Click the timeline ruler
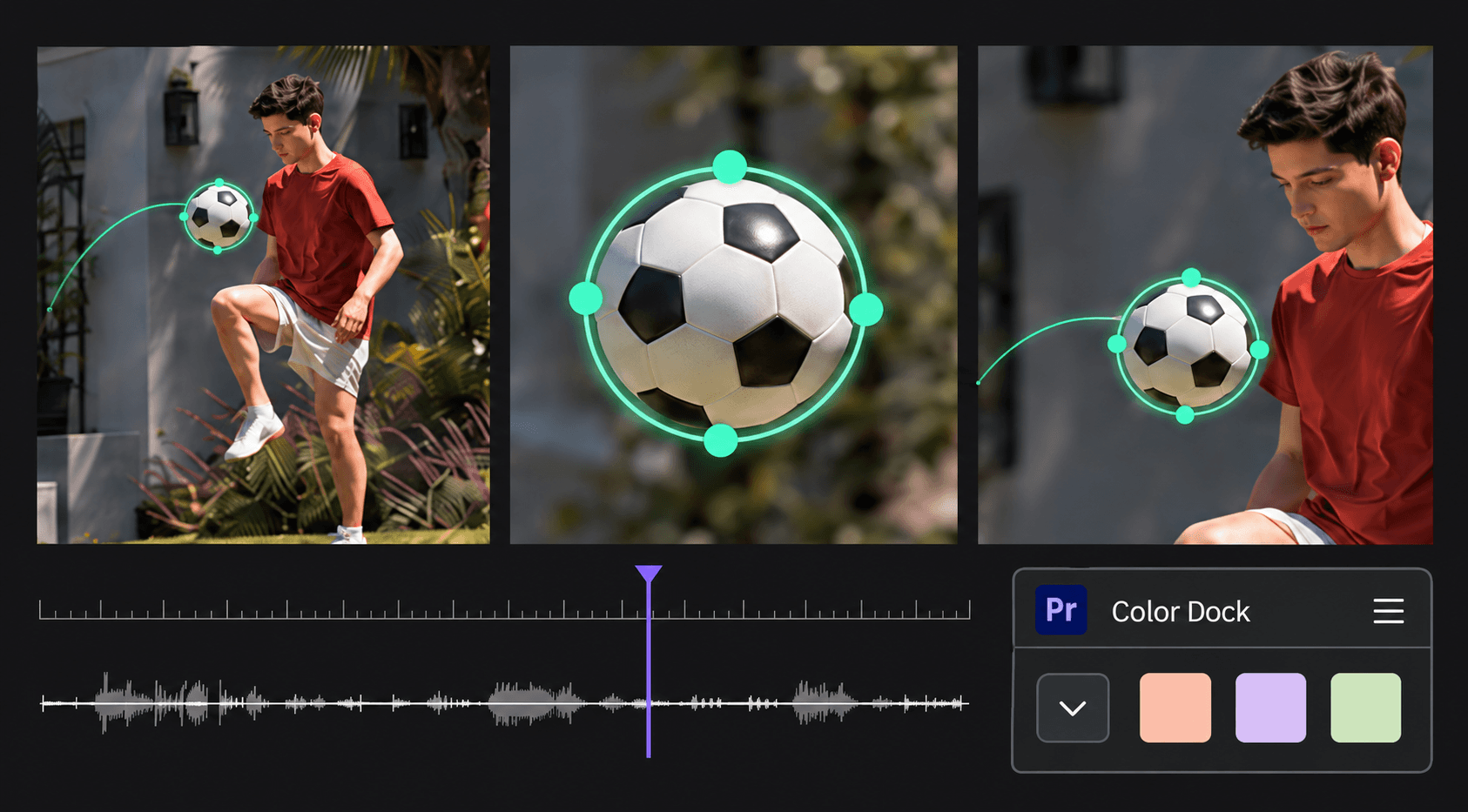 (504, 609)
